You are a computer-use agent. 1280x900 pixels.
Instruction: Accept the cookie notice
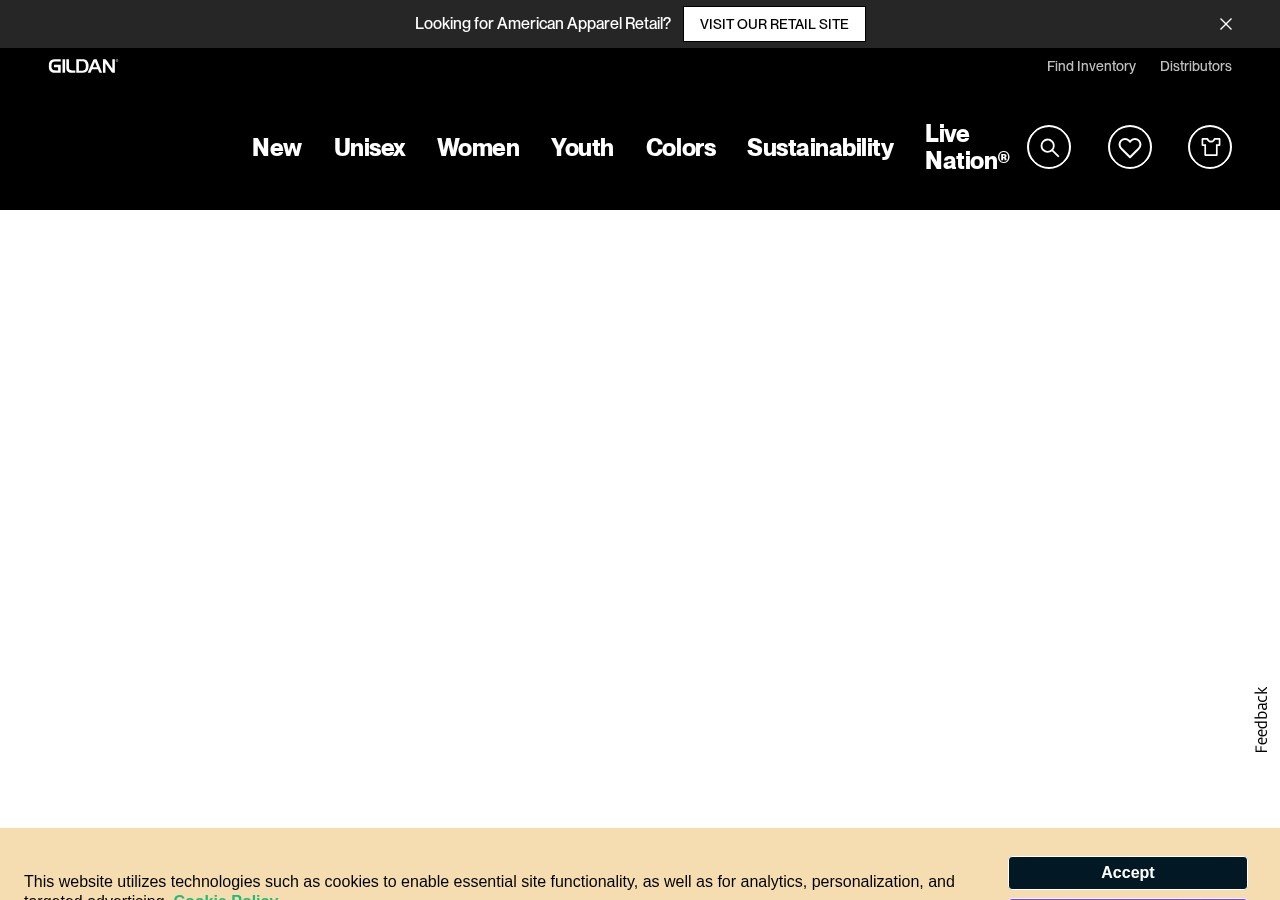(1127, 872)
